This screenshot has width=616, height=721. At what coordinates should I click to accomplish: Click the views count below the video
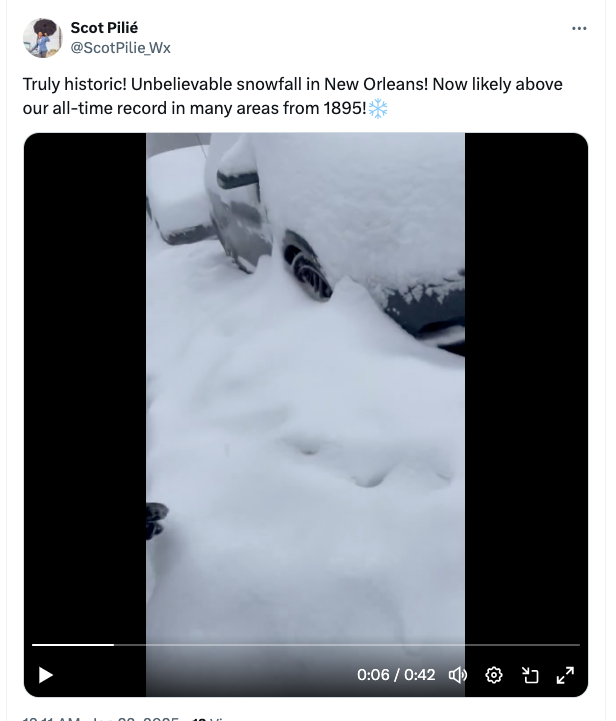pyautogui.click(x=208, y=719)
